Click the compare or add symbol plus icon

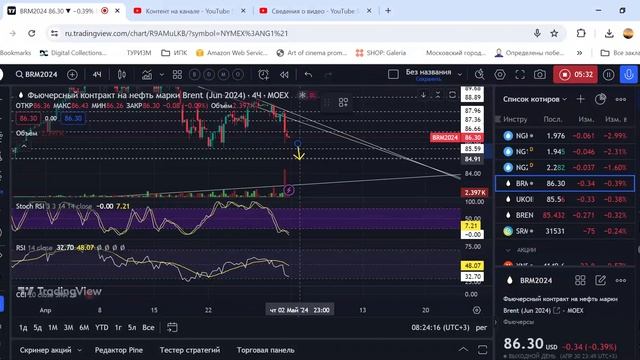click(72, 75)
